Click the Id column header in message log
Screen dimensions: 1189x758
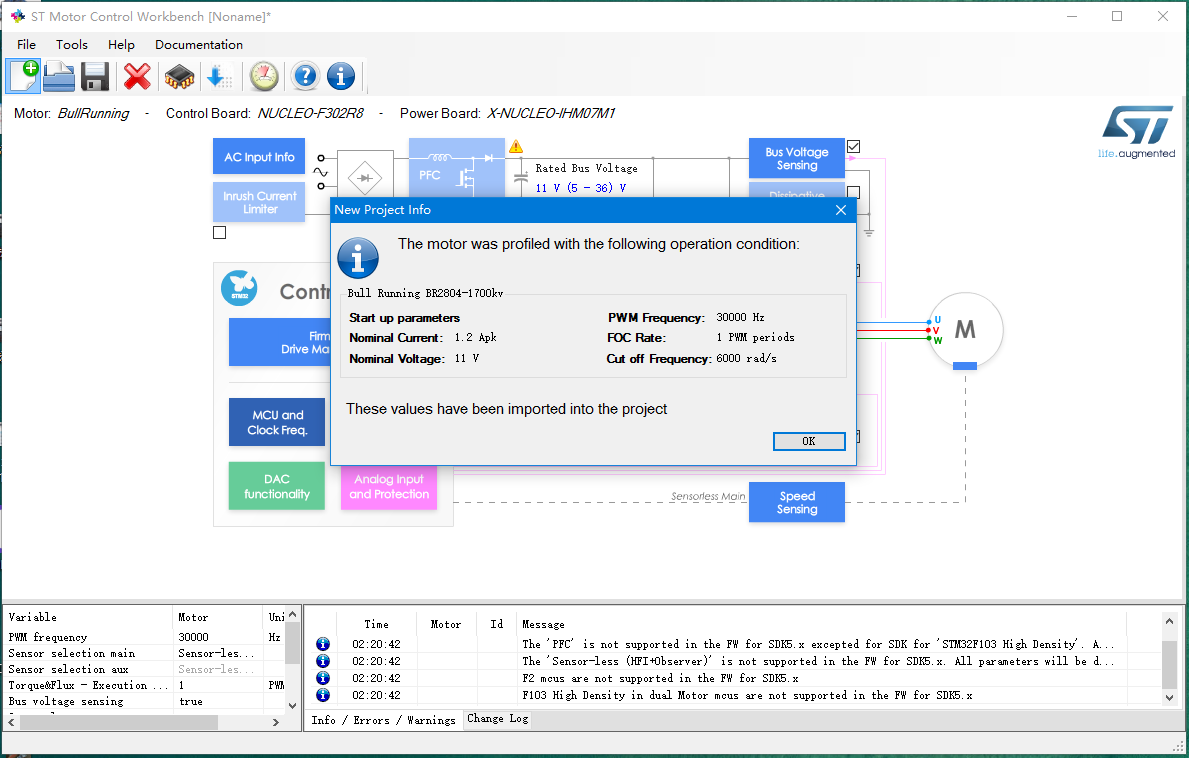497,624
